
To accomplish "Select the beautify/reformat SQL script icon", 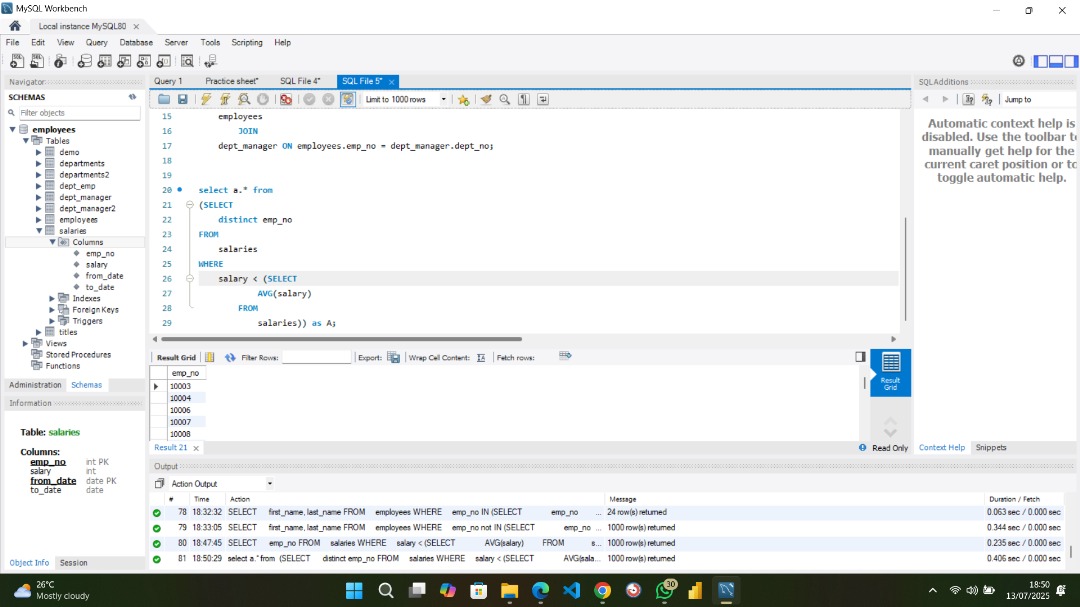I will click(484, 99).
